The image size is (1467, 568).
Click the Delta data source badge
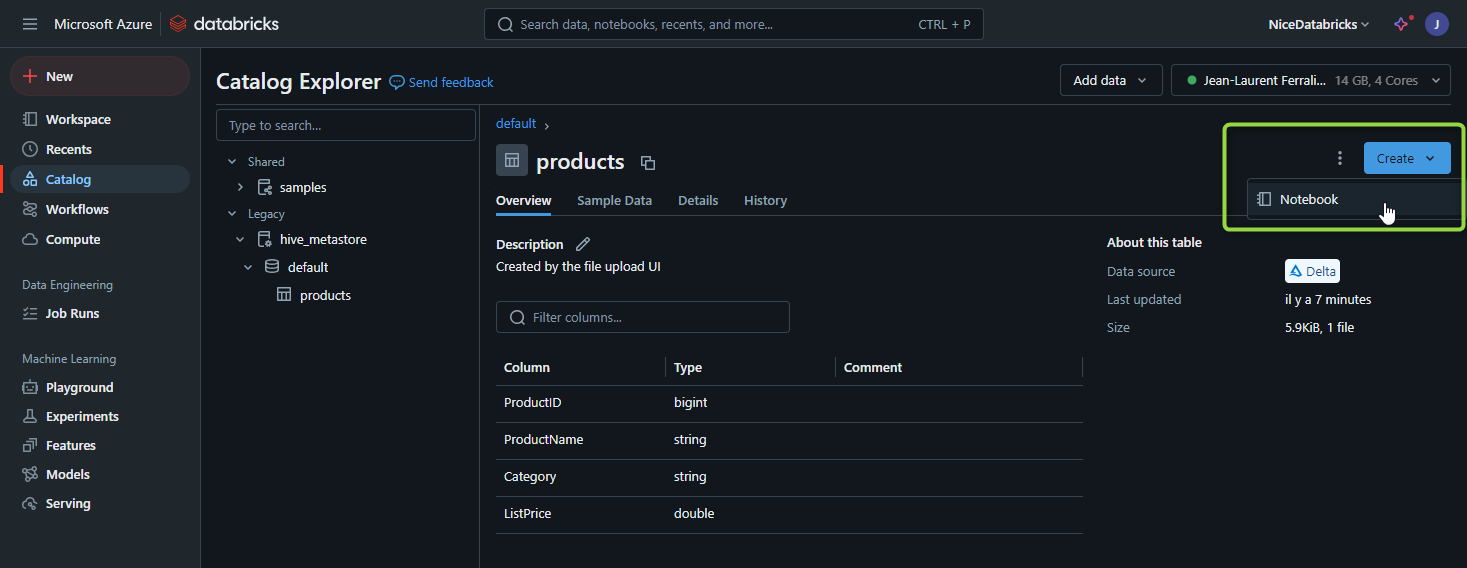1312,271
